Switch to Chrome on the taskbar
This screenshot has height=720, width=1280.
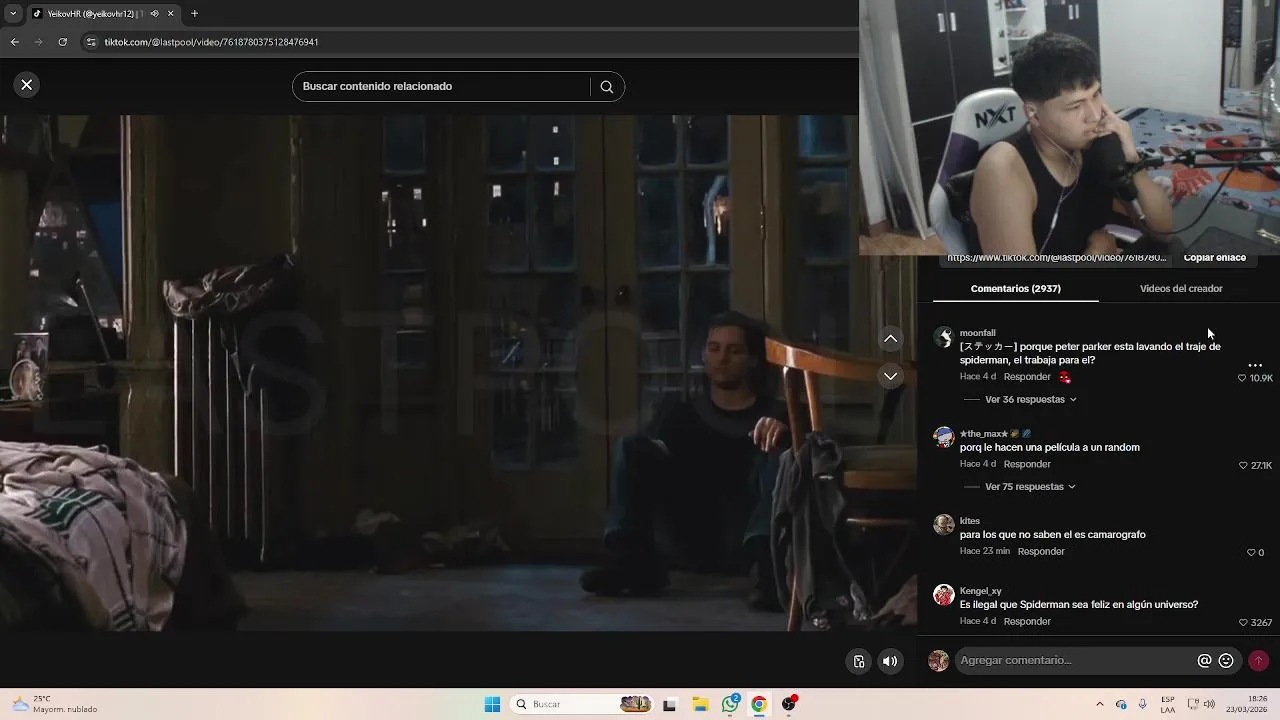tap(759, 705)
